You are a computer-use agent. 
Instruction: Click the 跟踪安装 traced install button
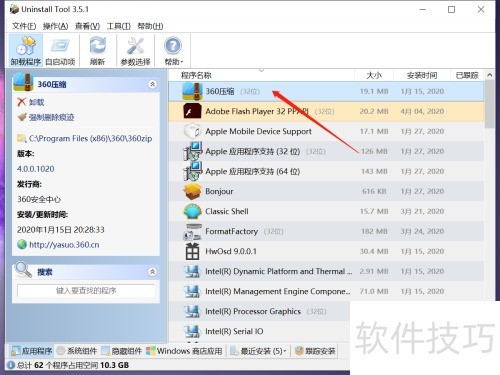tap(315, 351)
